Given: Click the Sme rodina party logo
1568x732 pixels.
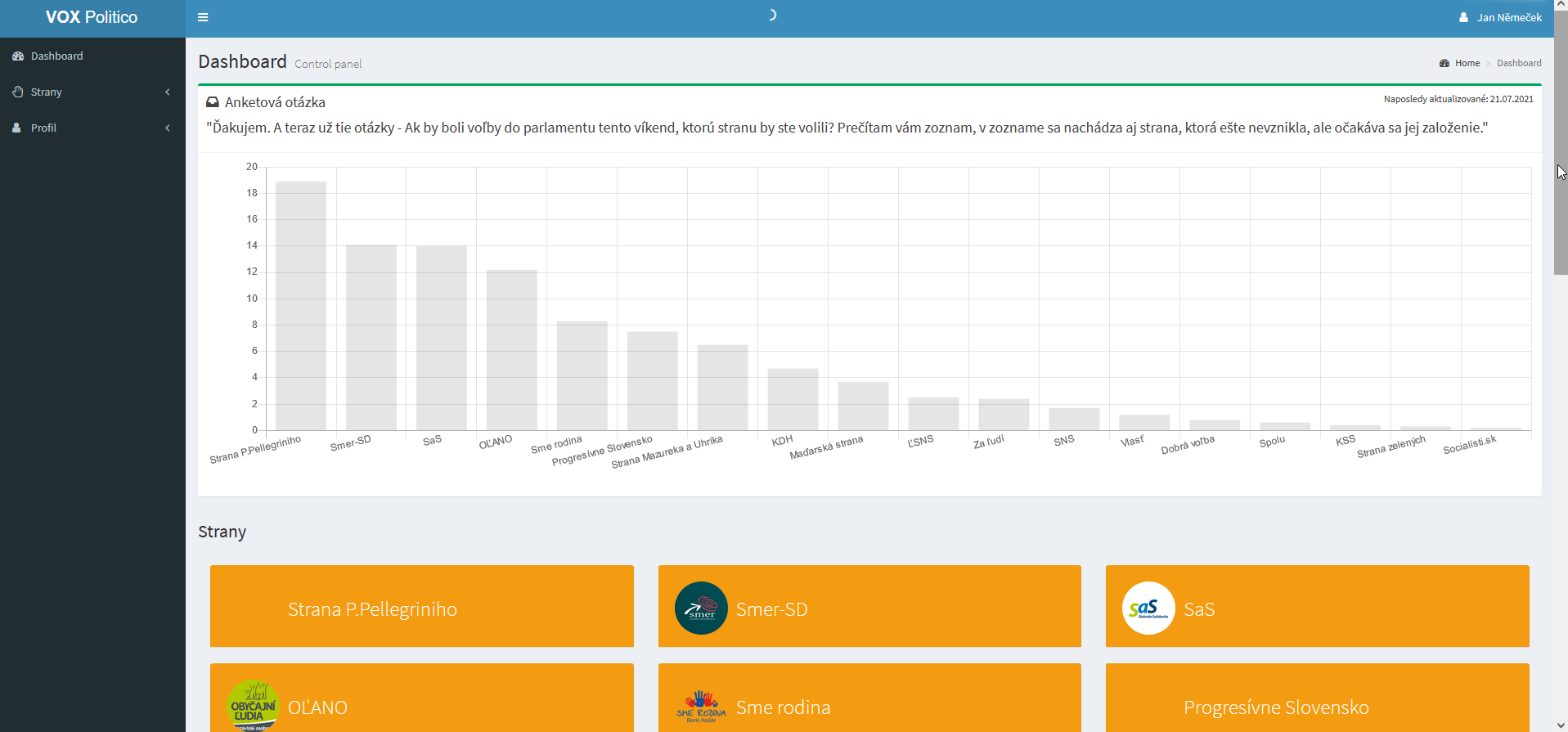Looking at the screenshot, I should (x=701, y=706).
